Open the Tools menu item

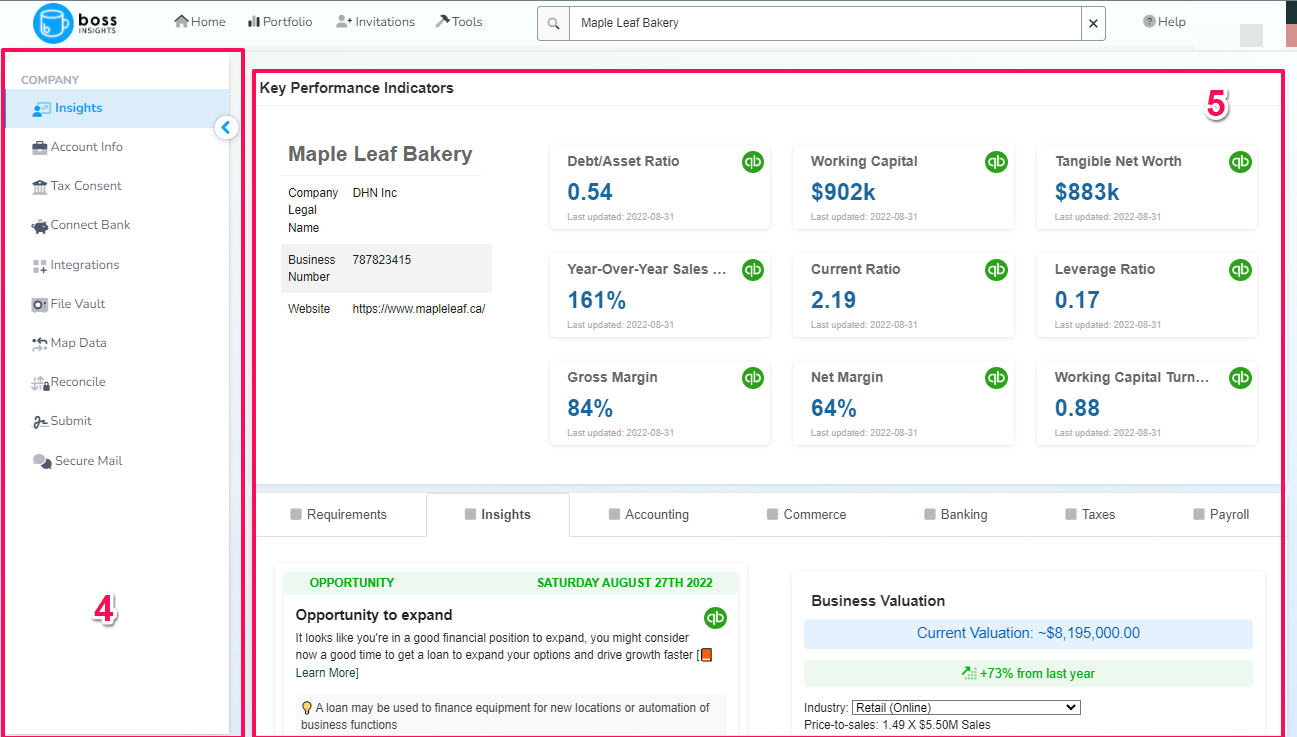coord(459,21)
